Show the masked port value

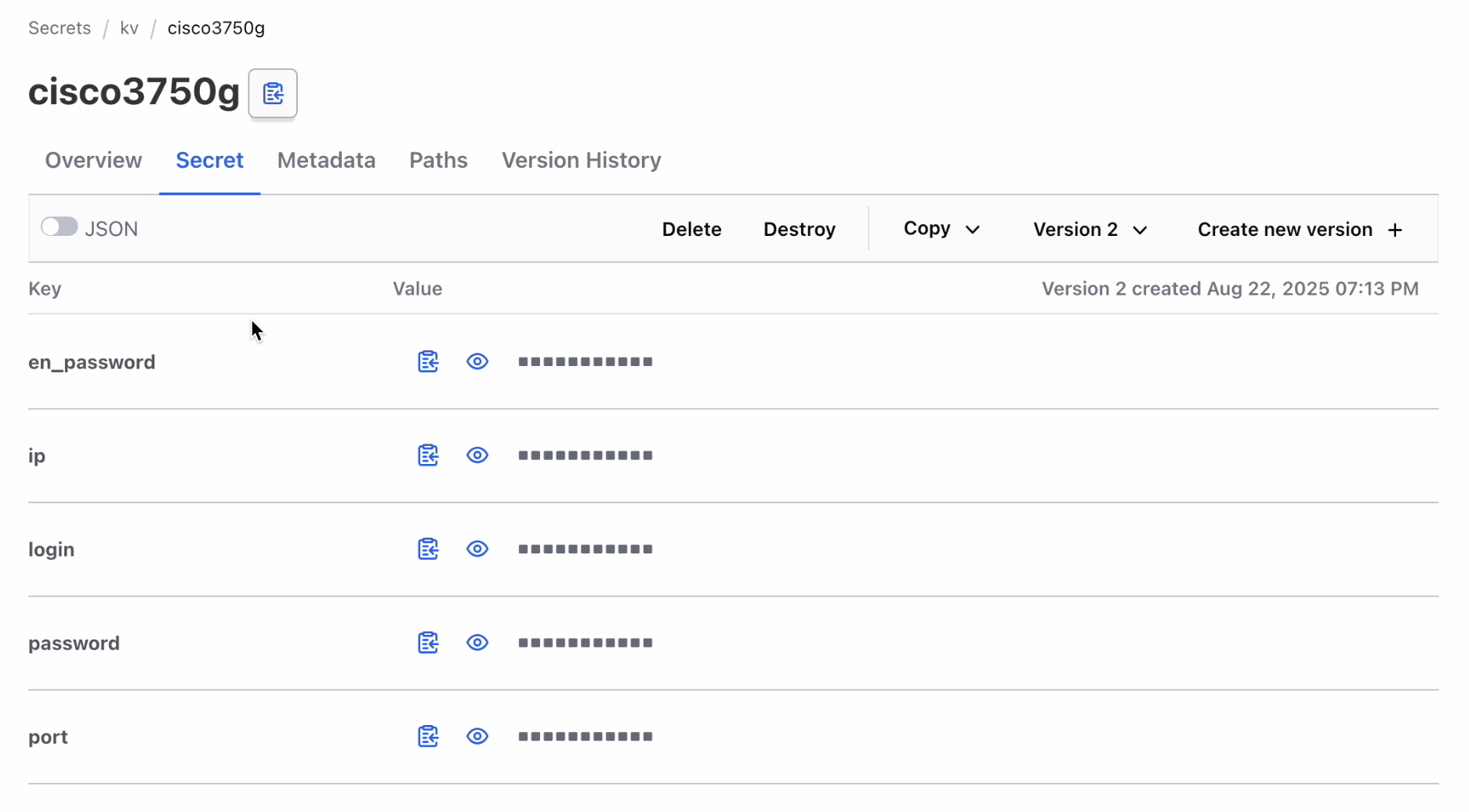tap(477, 736)
